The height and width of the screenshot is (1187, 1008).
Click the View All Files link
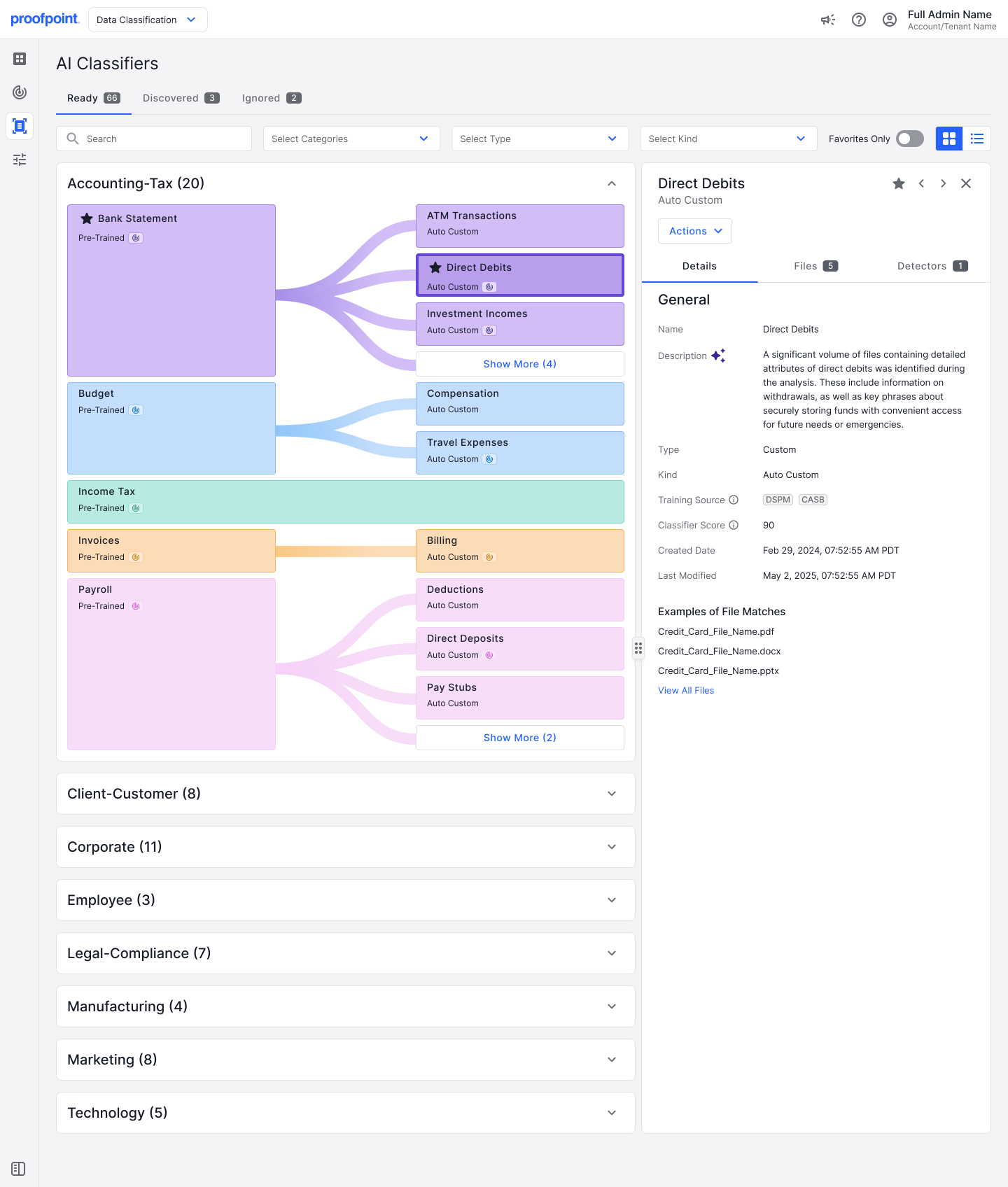pyautogui.click(x=686, y=690)
